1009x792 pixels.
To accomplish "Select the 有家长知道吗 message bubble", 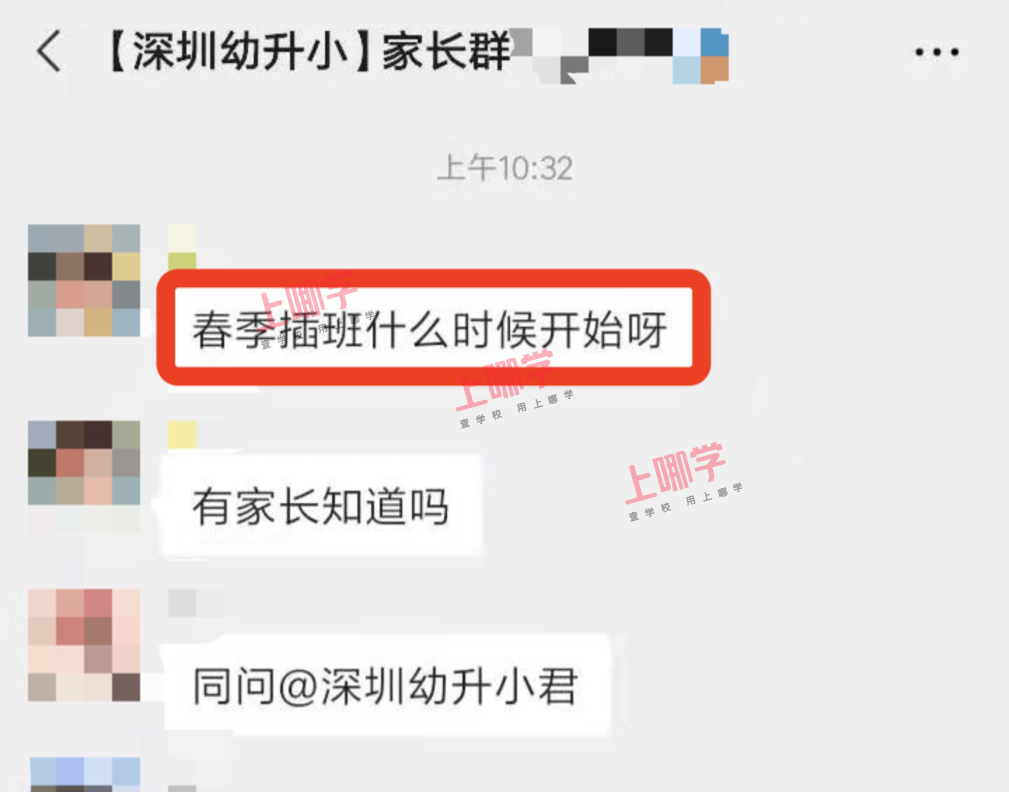I will point(320,506).
